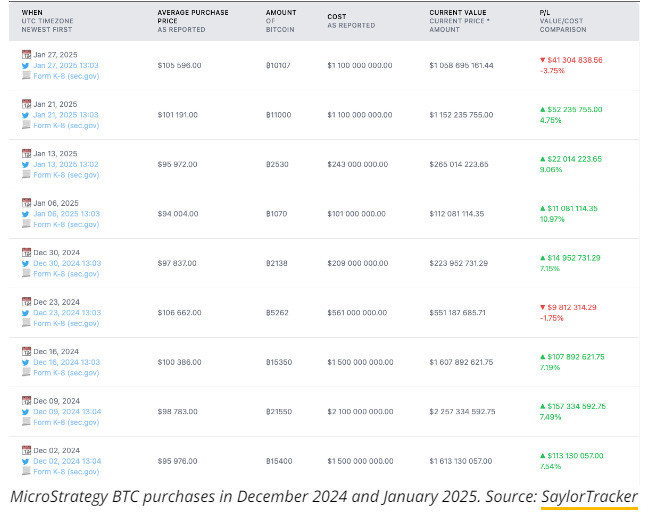Open the Jan 13, 2025 13:02 tweet link

(x=66, y=164)
